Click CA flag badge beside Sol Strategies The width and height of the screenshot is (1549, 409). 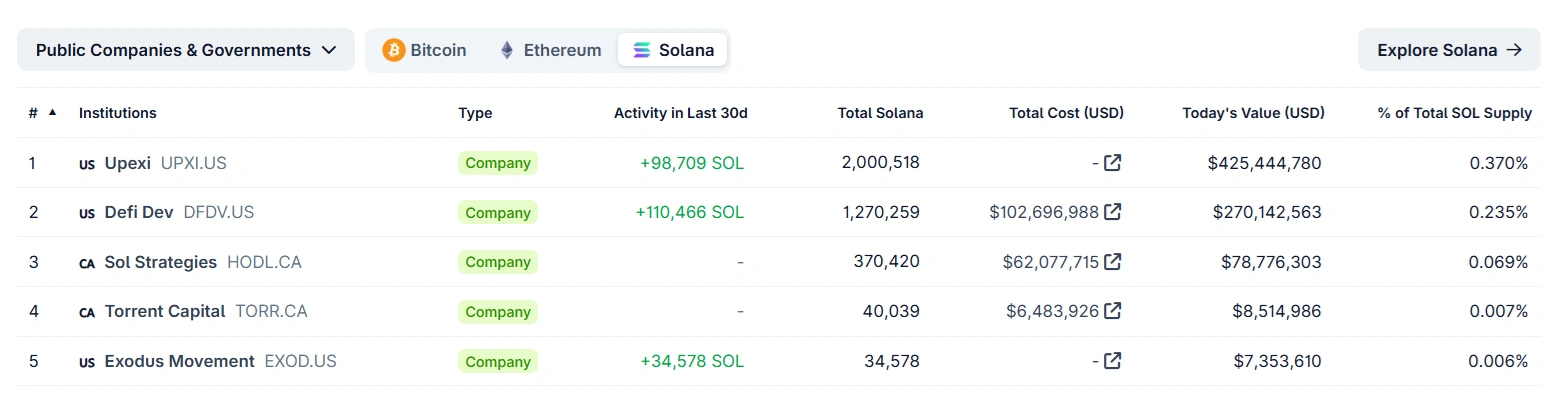[x=87, y=263]
